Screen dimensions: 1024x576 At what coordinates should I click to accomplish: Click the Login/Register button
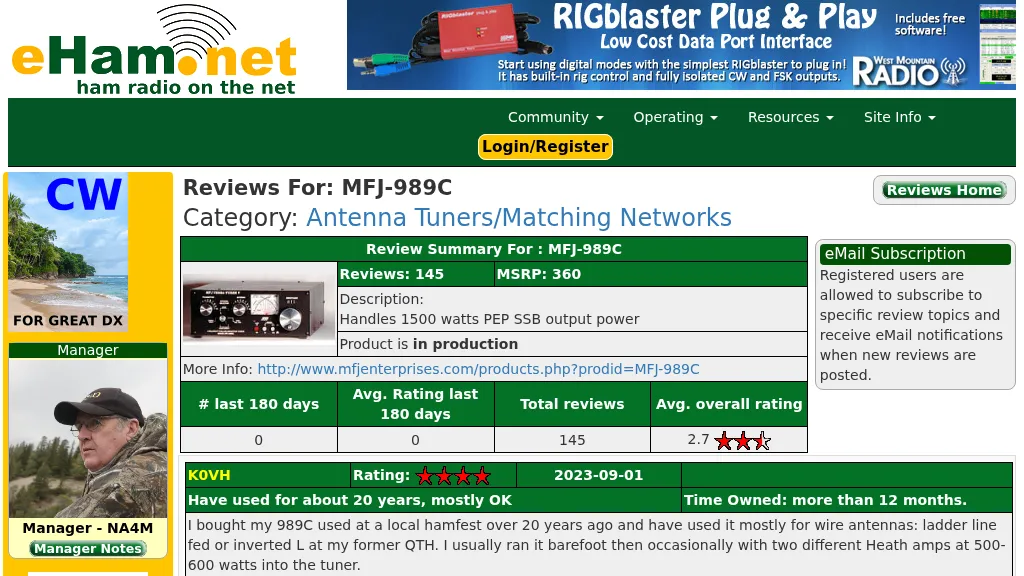[545, 146]
